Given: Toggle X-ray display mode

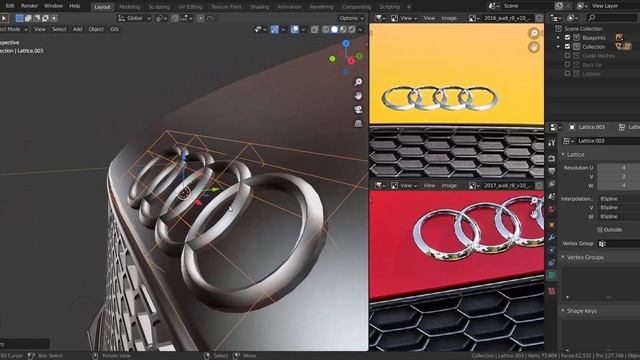Looking at the screenshot, I should click(x=314, y=29).
